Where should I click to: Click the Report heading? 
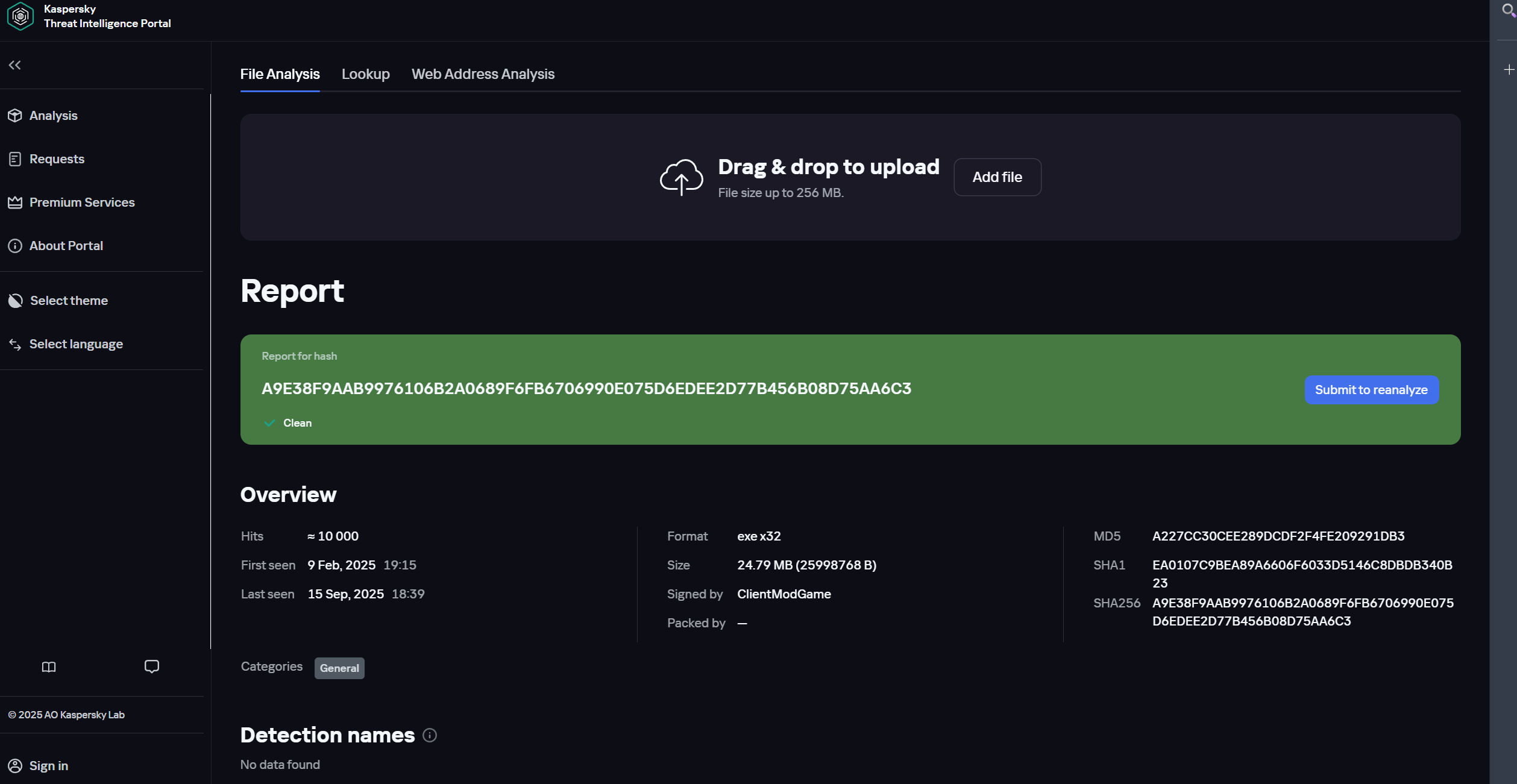tap(292, 291)
